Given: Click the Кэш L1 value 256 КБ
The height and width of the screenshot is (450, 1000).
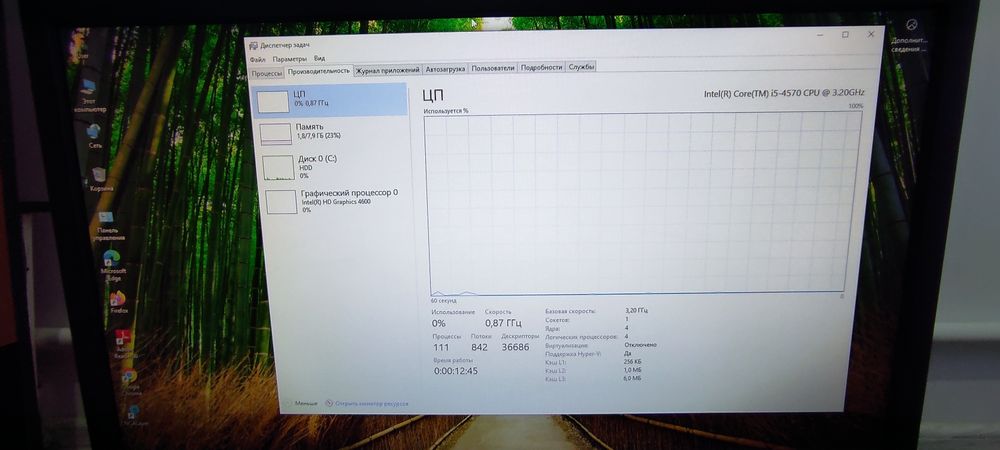Looking at the screenshot, I should (633, 362).
